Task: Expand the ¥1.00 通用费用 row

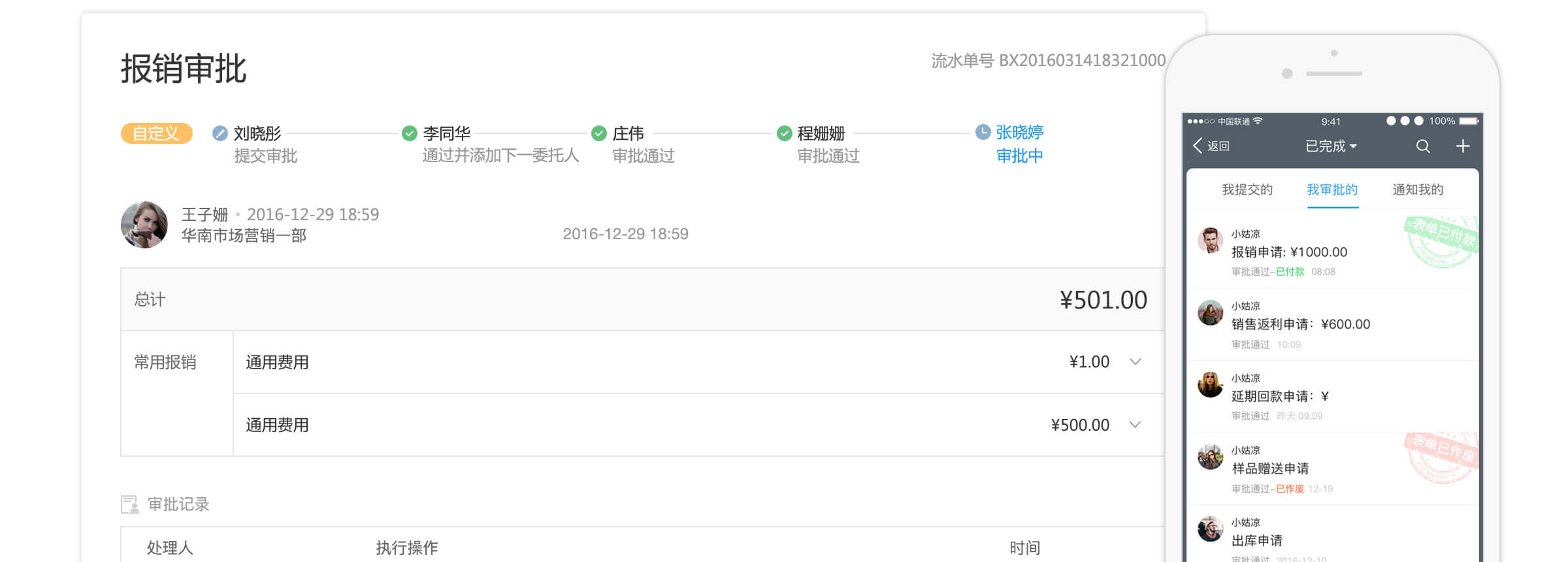Action: [1135, 361]
